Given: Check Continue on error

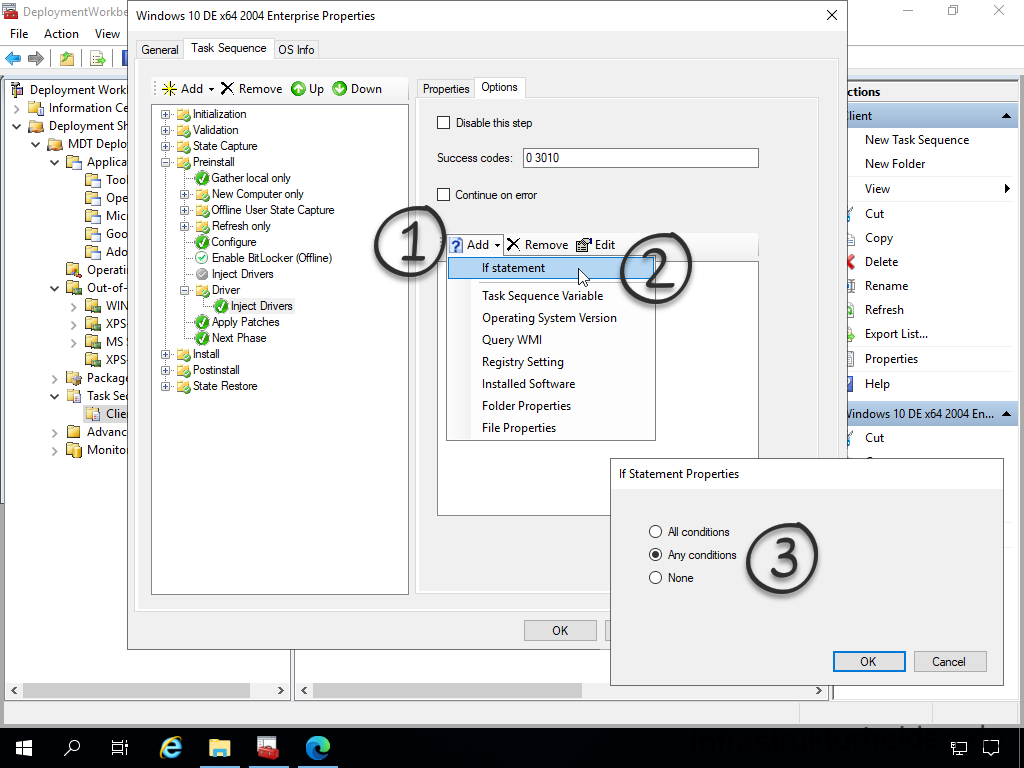Looking at the screenshot, I should (x=443, y=195).
